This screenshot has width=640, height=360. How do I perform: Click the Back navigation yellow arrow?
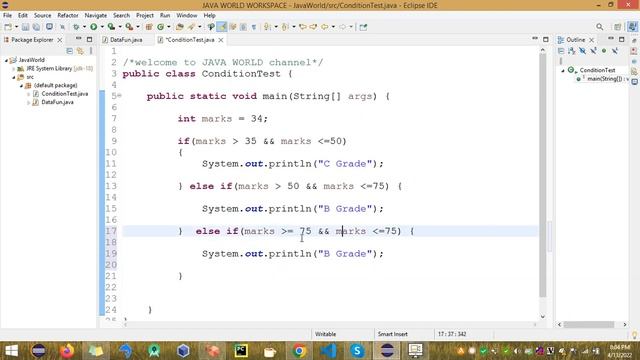[x=324, y=27]
